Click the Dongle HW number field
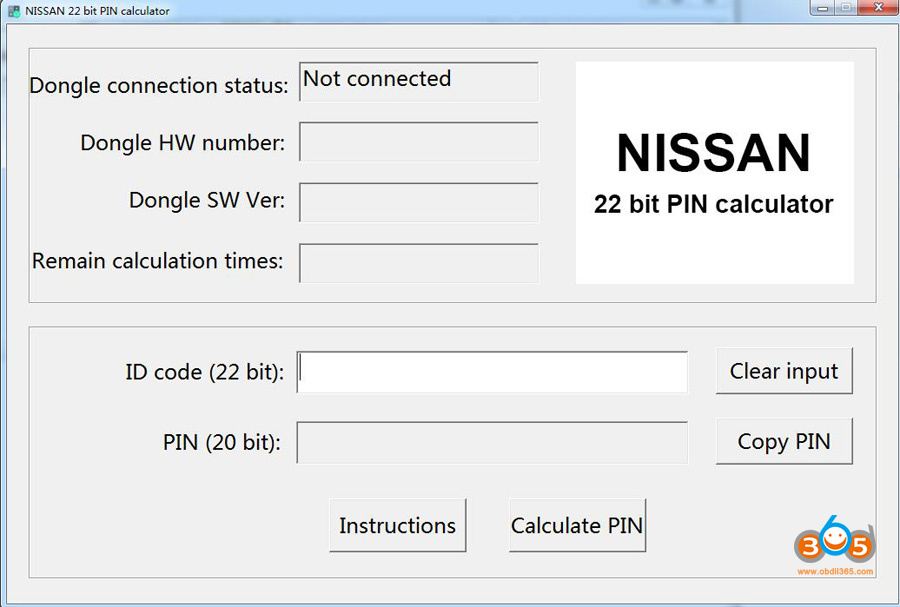The height and width of the screenshot is (607, 900). click(x=418, y=142)
